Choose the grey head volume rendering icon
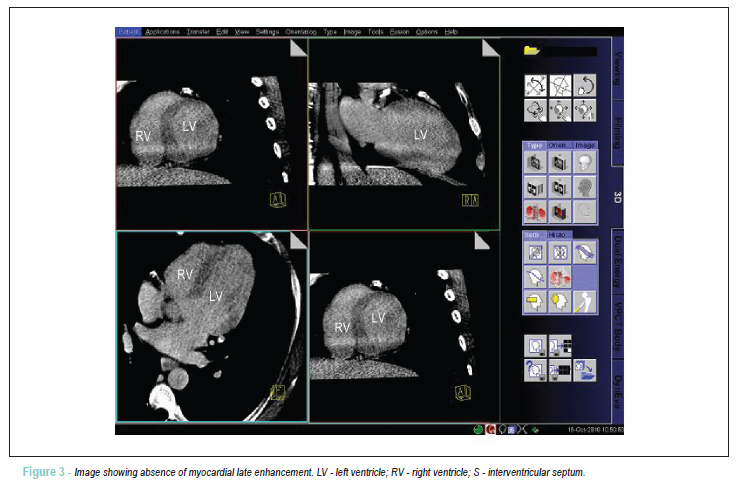This screenshot has width=740, height=482. click(584, 187)
